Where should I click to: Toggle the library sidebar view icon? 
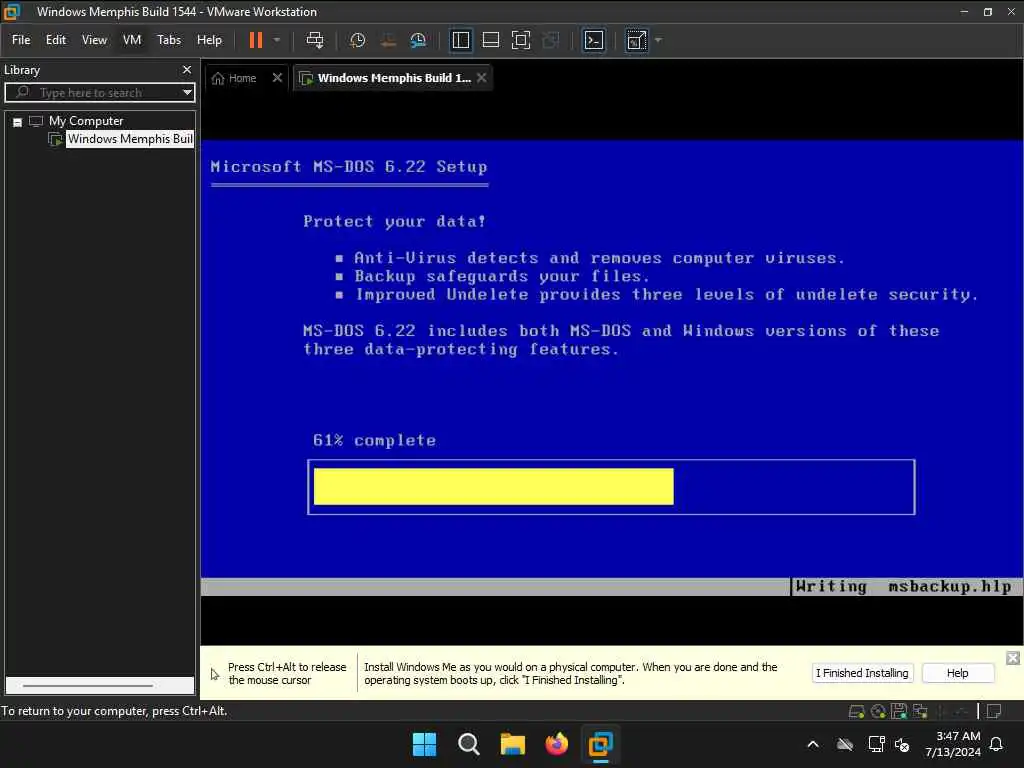(460, 40)
